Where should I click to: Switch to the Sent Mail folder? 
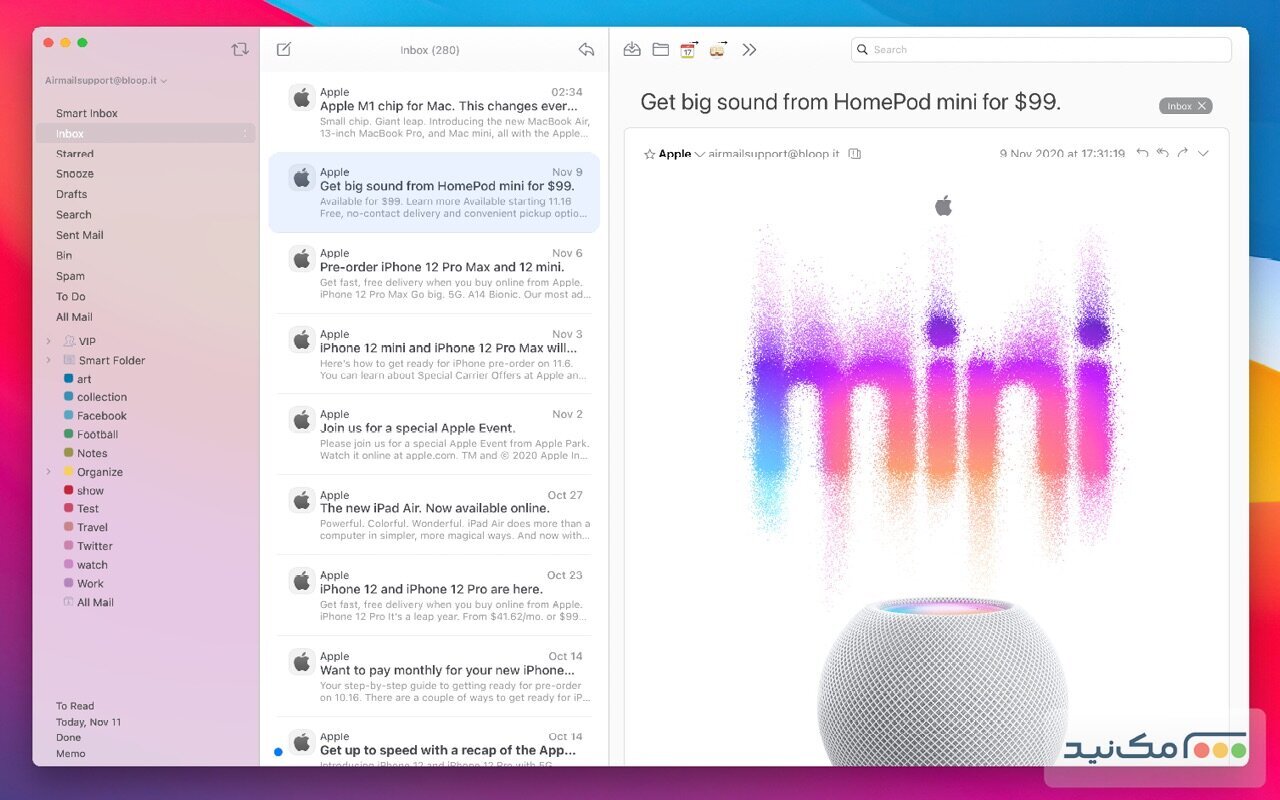(80, 235)
